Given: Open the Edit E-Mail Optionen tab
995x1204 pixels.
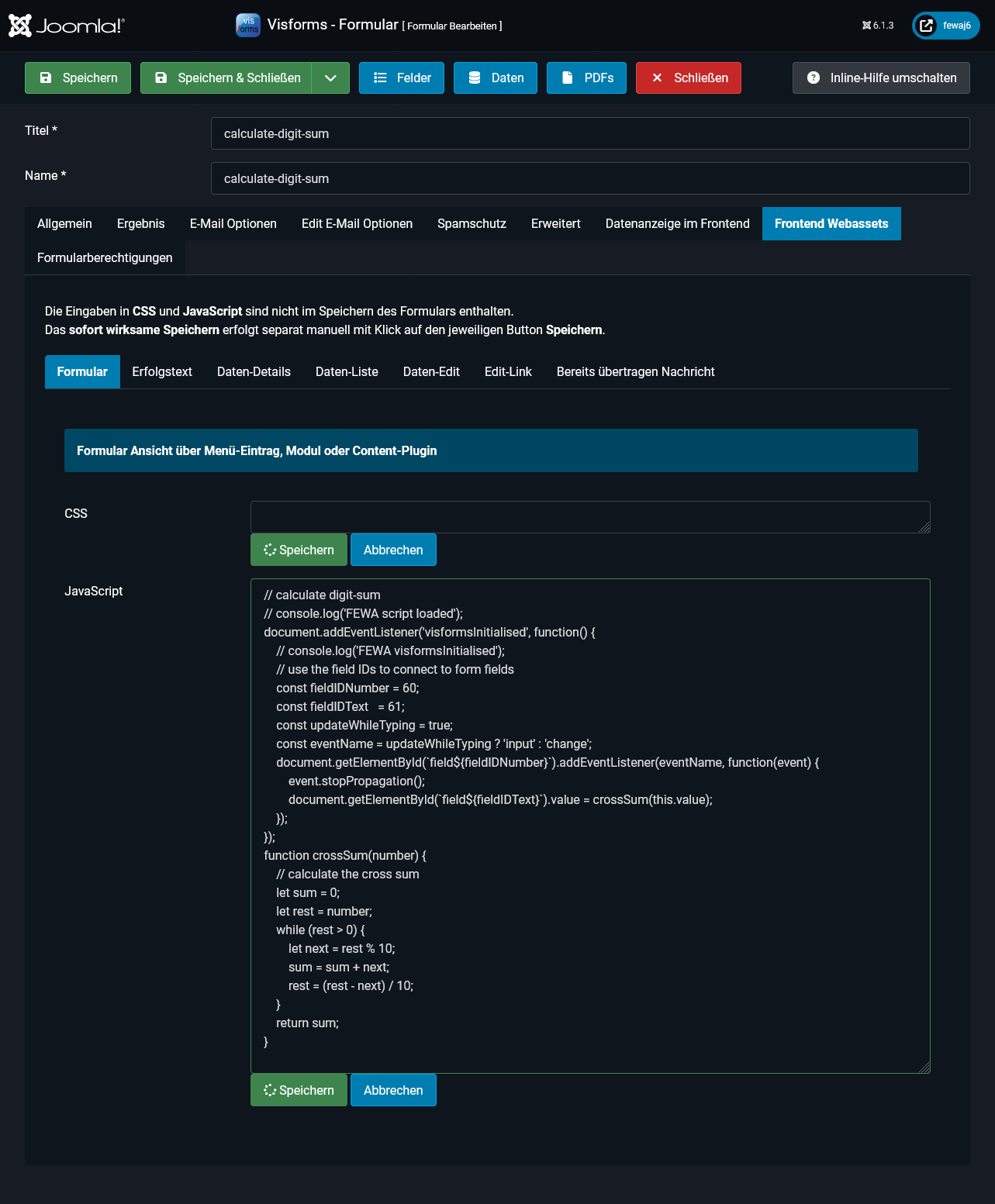Looking at the screenshot, I should (357, 223).
